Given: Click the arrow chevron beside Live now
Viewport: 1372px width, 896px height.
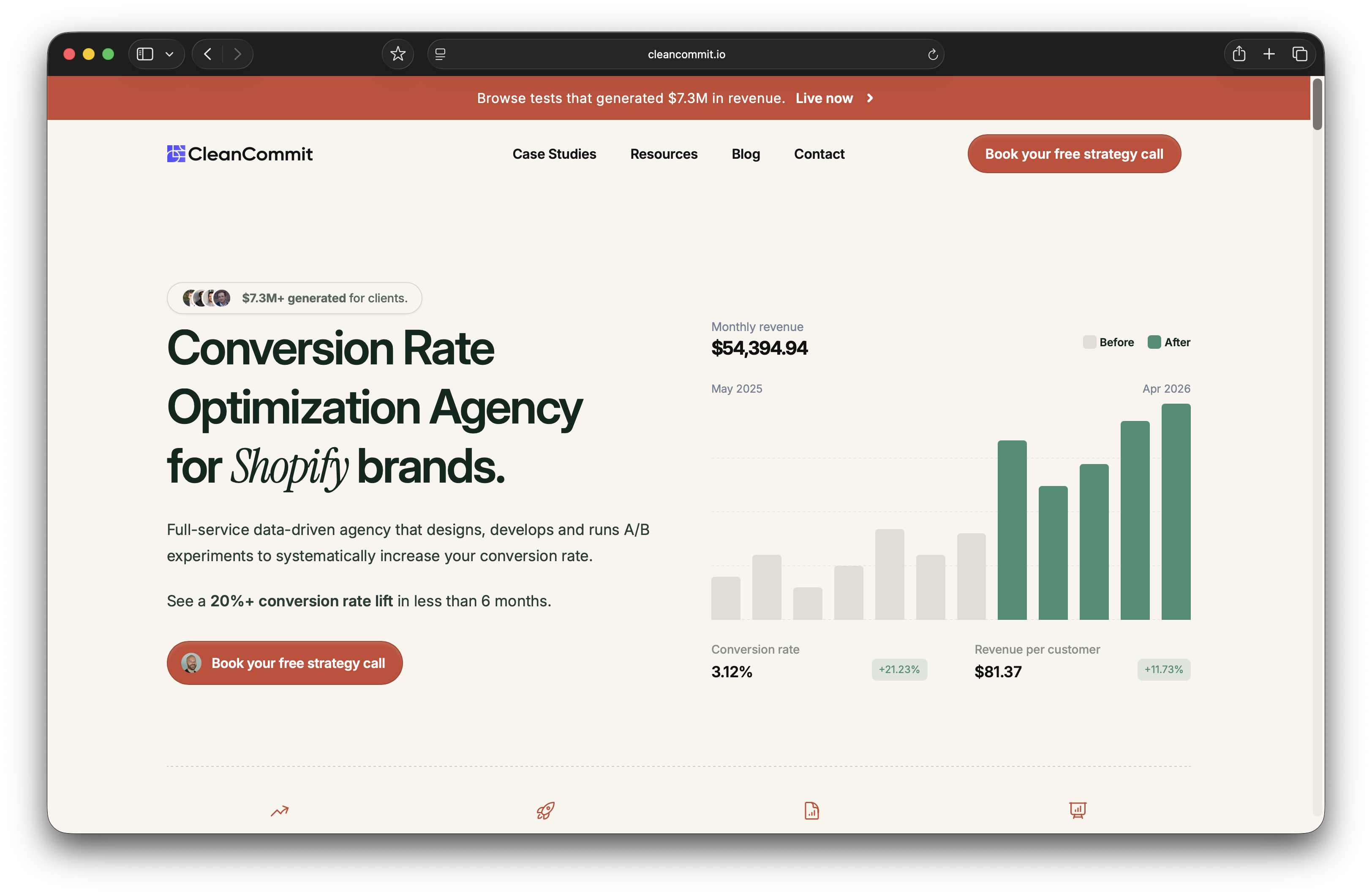Looking at the screenshot, I should (x=870, y=98).
